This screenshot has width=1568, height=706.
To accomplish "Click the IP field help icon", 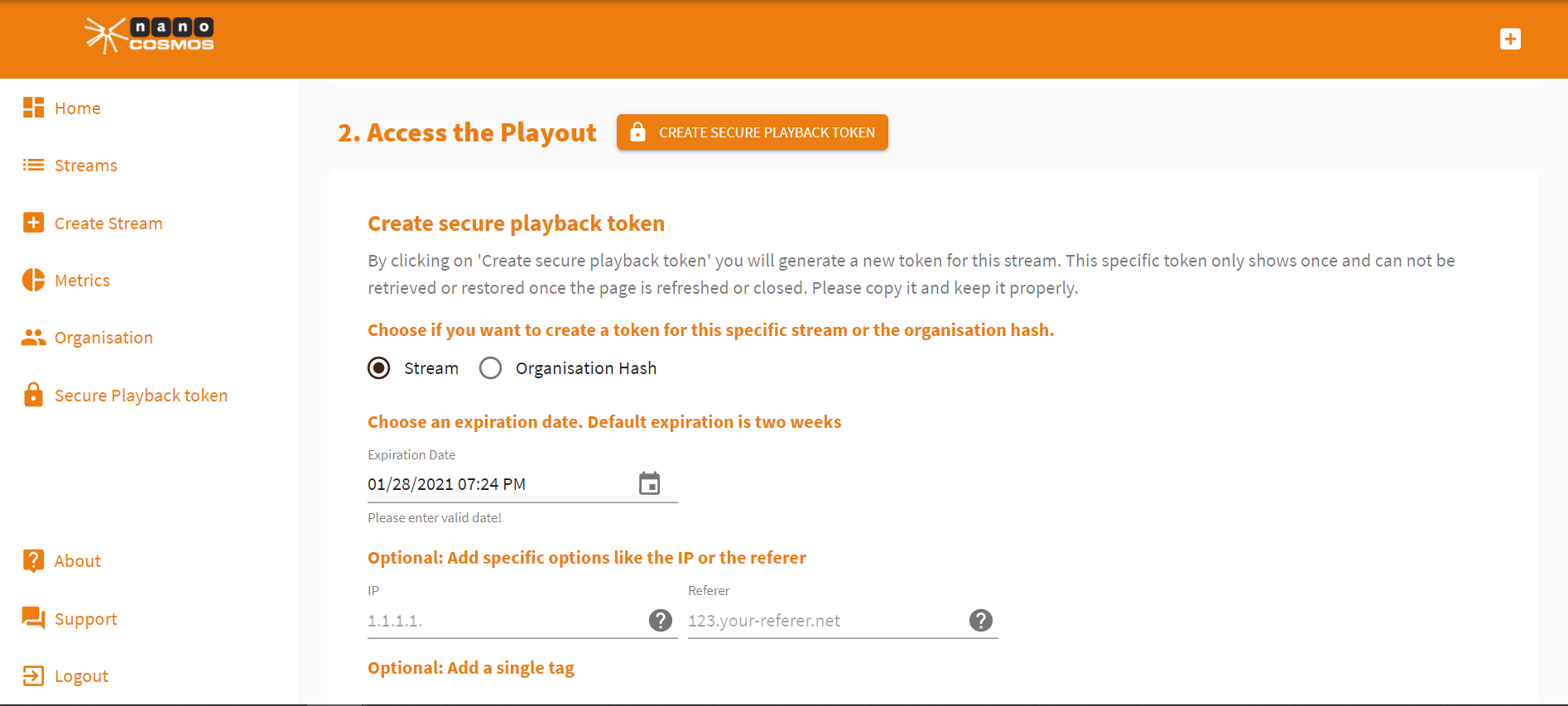I will [661, 621].
